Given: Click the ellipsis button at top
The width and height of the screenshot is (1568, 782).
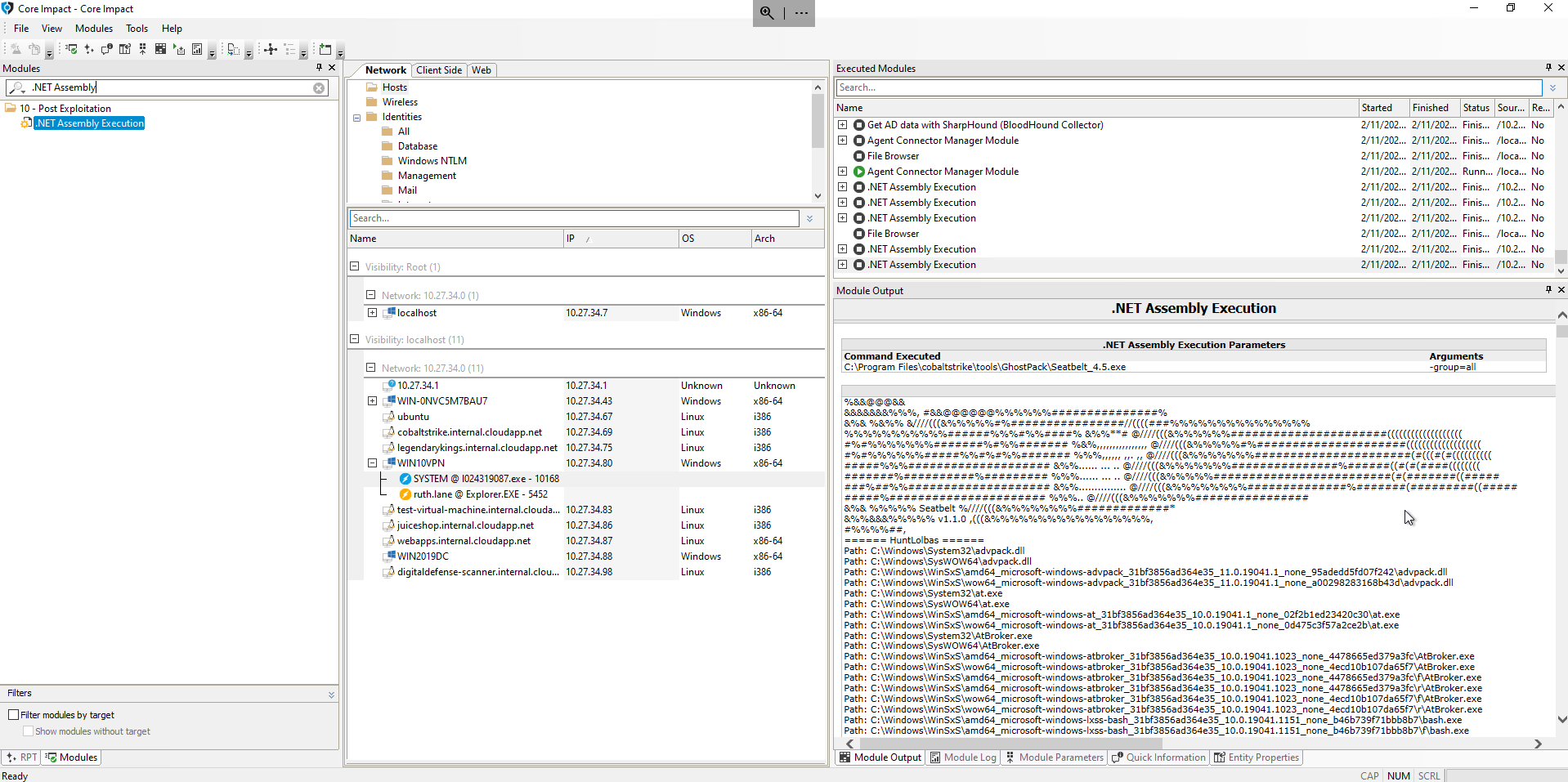Looking at the screenshot, I should coord(801,12).
